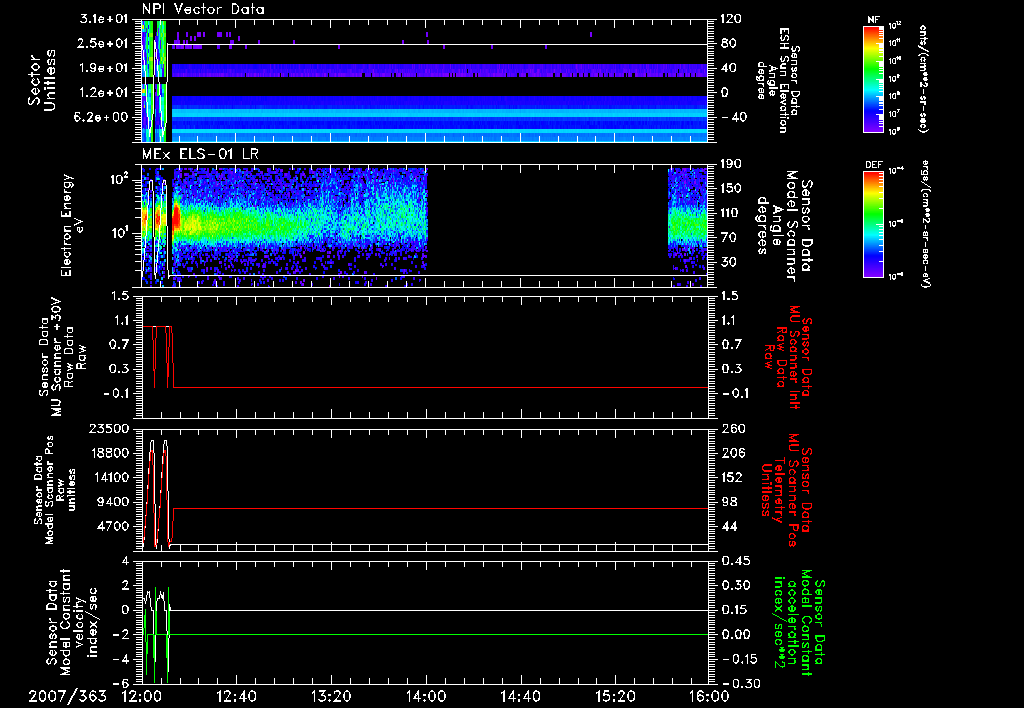Select the 'cnts/(cm**2-sr-sec)' units label

[923, 78]
